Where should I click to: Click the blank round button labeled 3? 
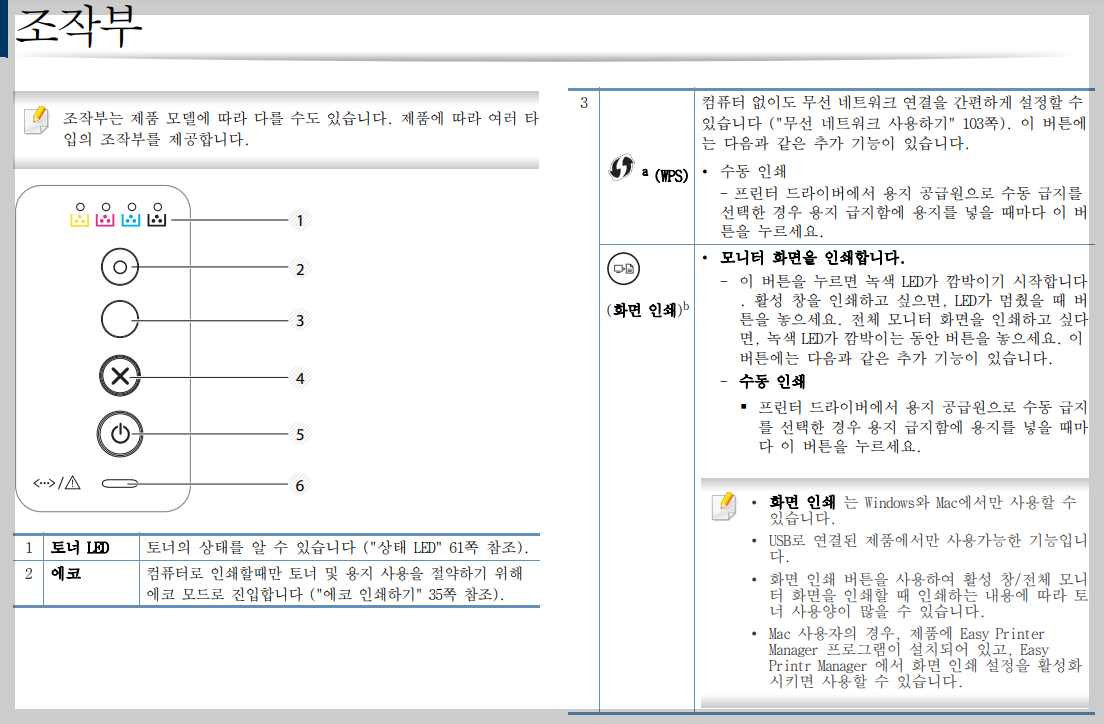(120, 320)
